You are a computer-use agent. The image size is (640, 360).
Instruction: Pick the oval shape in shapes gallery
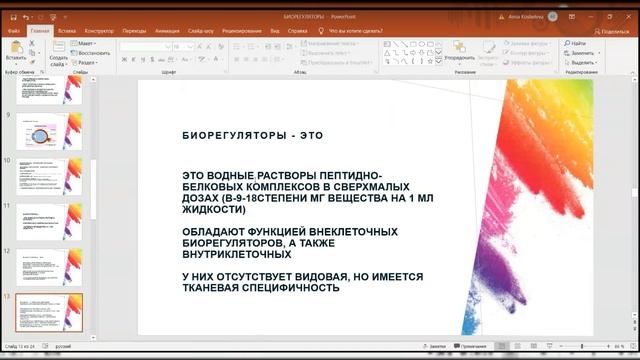(x=422, y=44)
